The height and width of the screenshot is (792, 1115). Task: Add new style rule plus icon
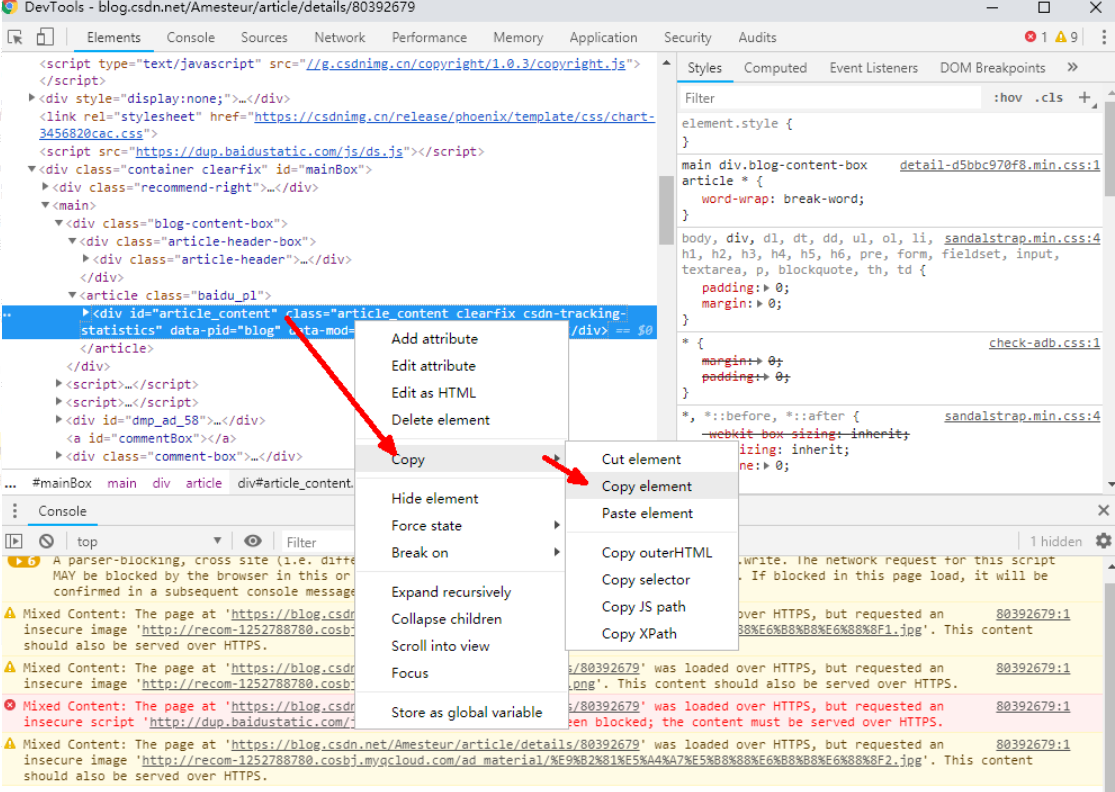(x=1085, y=97)
